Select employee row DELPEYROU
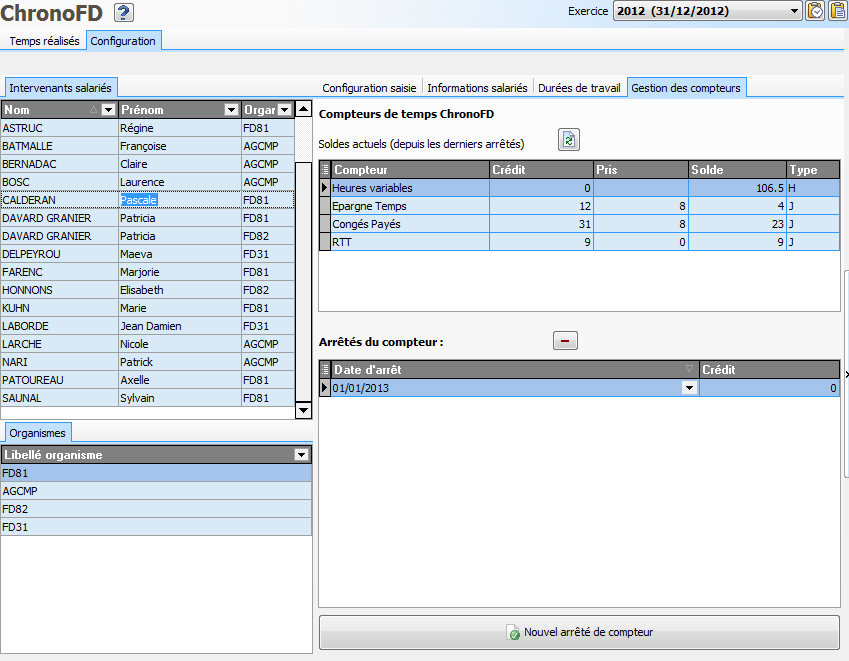849x661 pixels. 148,254
